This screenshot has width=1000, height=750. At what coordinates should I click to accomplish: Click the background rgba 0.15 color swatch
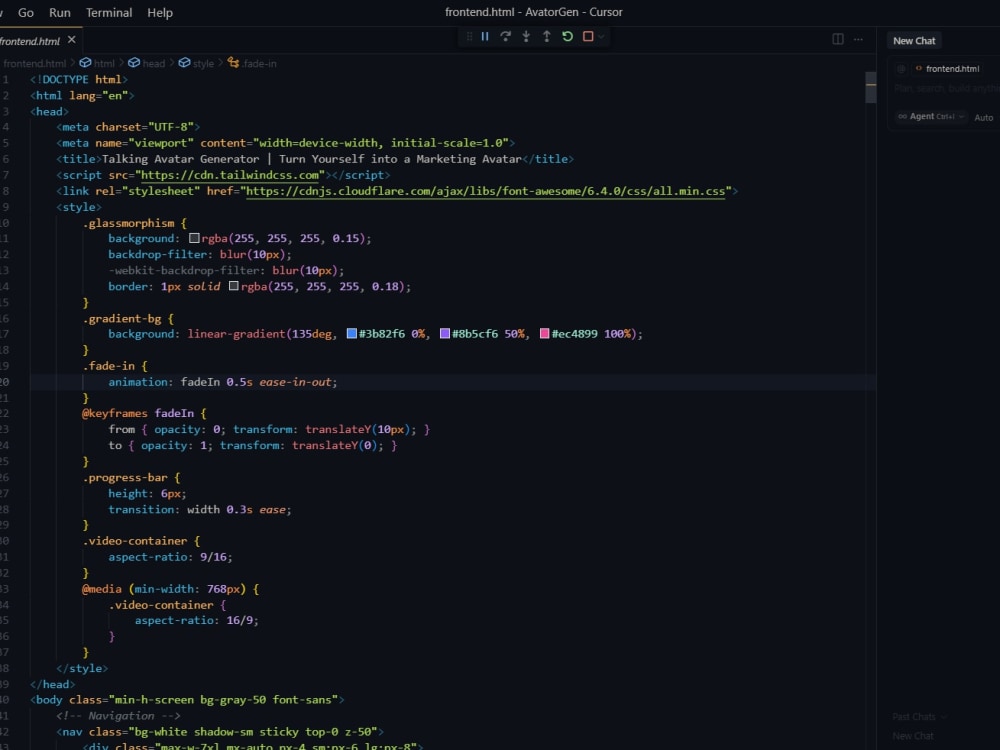(x=194, y=239)
